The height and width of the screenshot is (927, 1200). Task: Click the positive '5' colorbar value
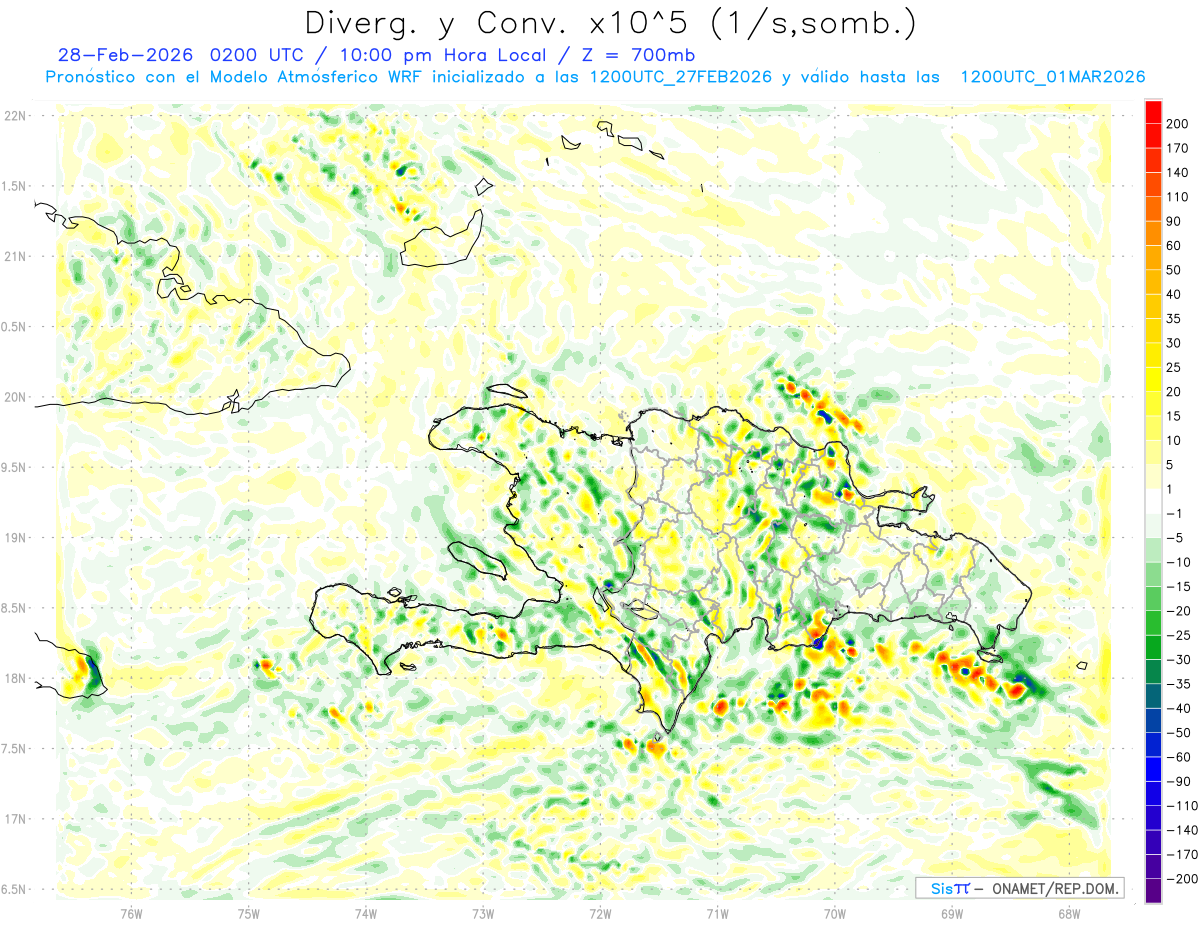tap(1171, 465)
